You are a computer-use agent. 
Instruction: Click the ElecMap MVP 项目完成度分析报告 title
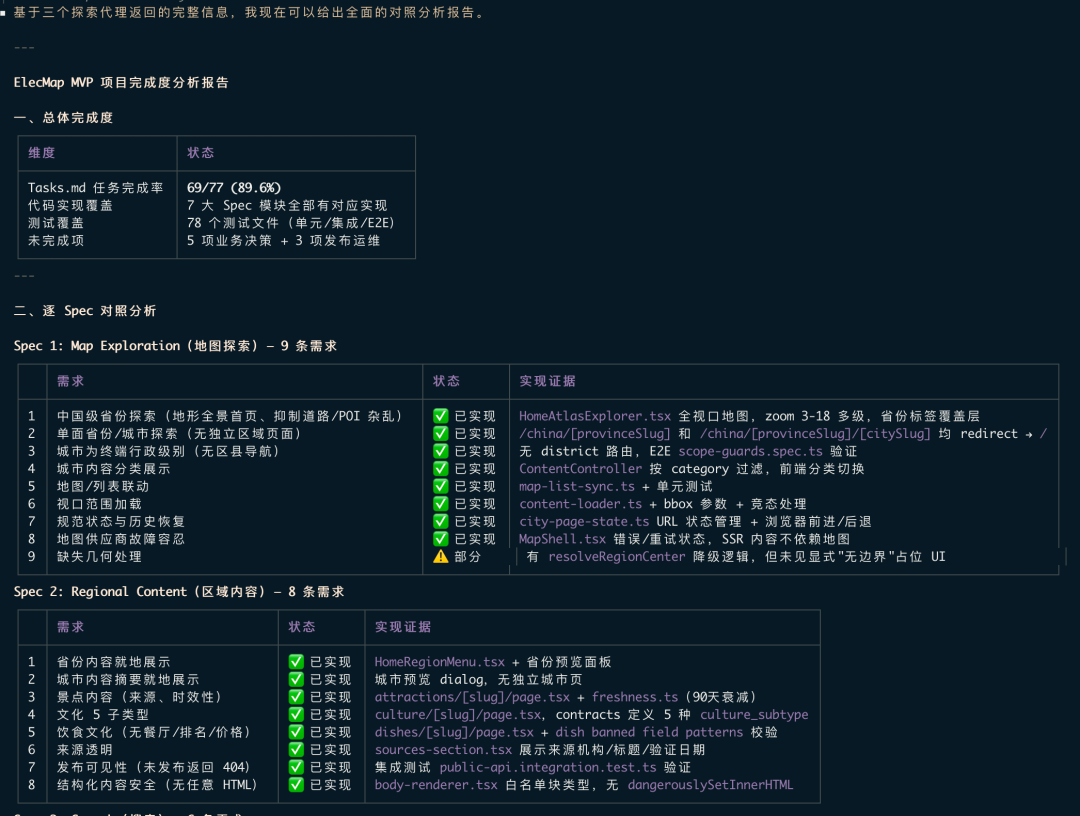click(121, 83)
